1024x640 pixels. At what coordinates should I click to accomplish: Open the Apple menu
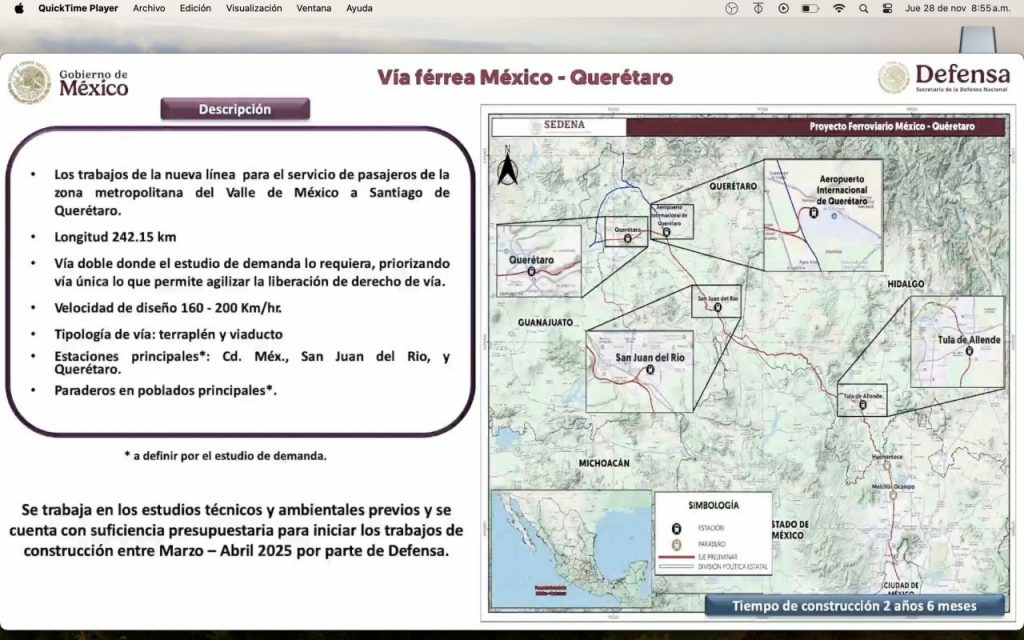18,8
